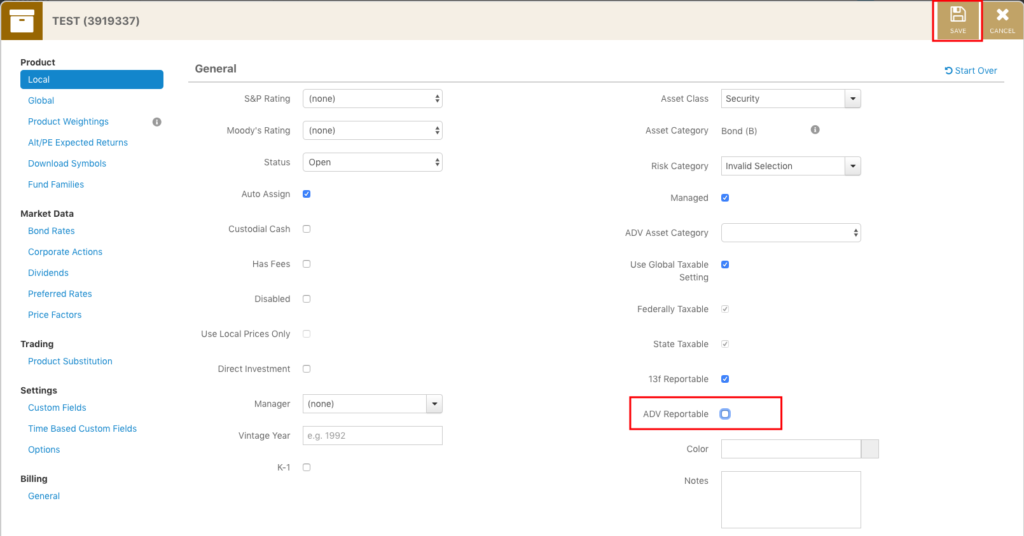
Task: Expand the Risk Category combo arrow
Action: coord(852,166)
